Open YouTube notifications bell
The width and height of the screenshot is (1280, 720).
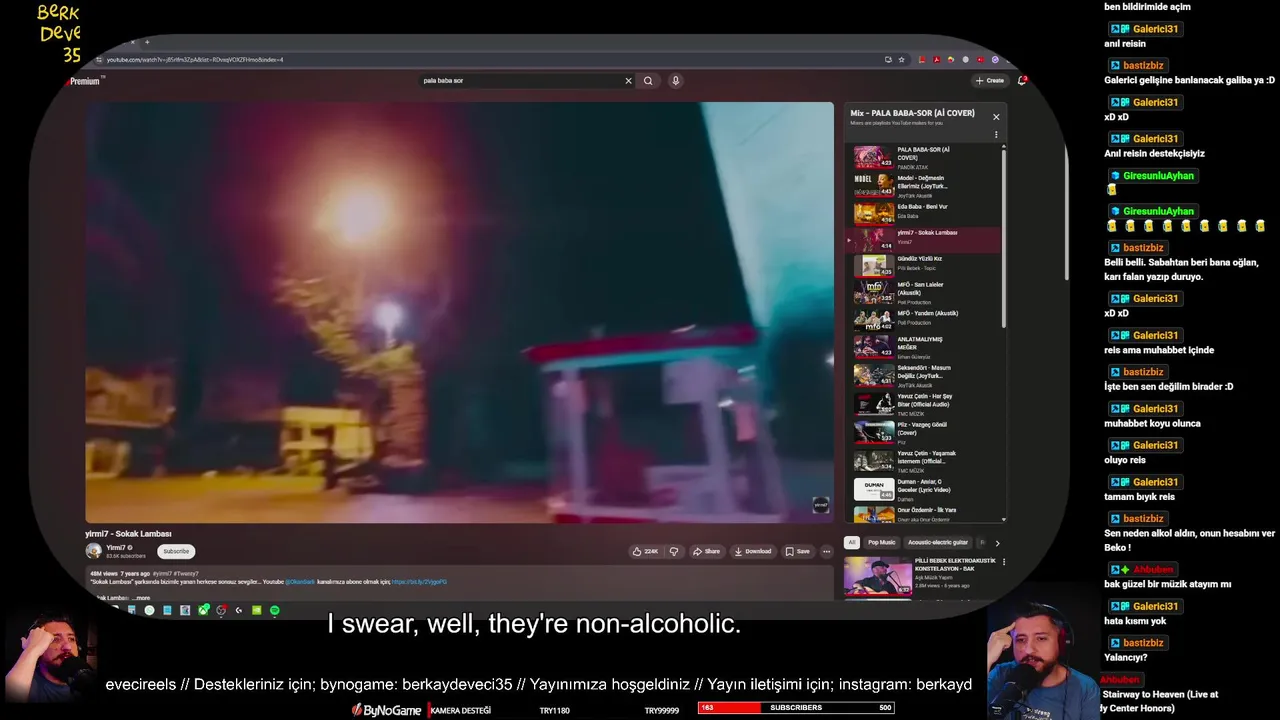tap(1021, 80)
